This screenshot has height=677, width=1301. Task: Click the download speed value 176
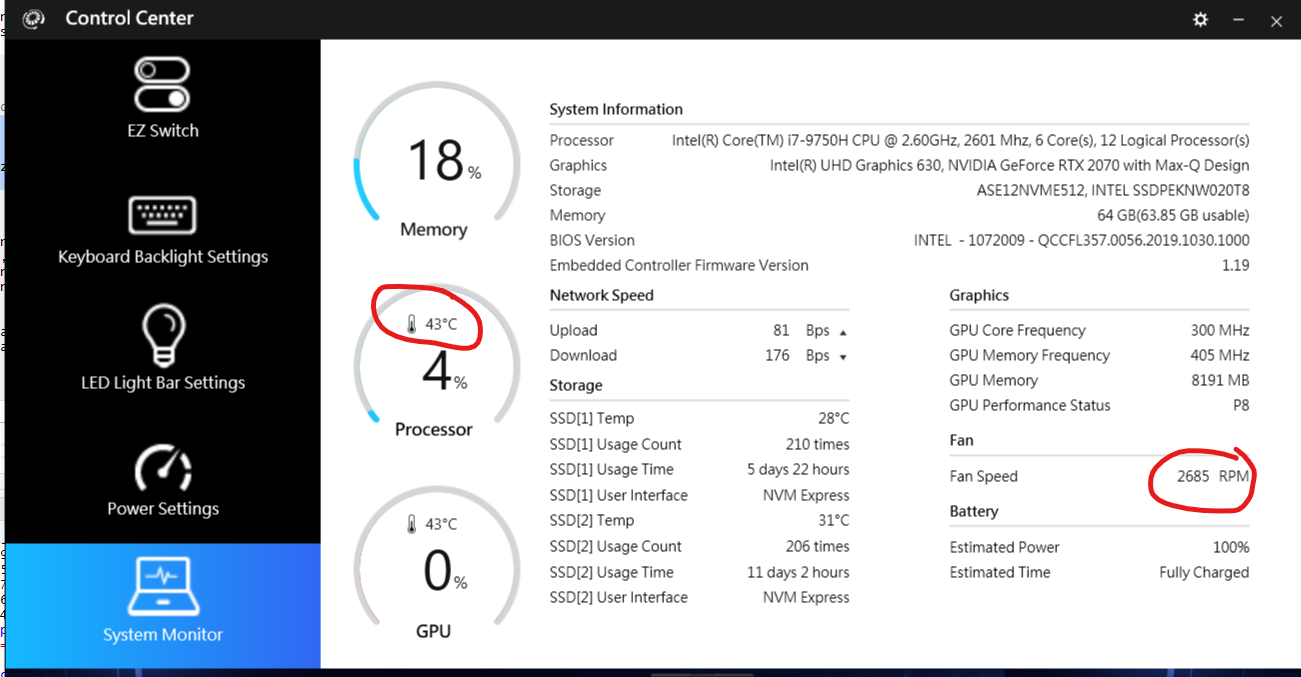click(777, 355)
